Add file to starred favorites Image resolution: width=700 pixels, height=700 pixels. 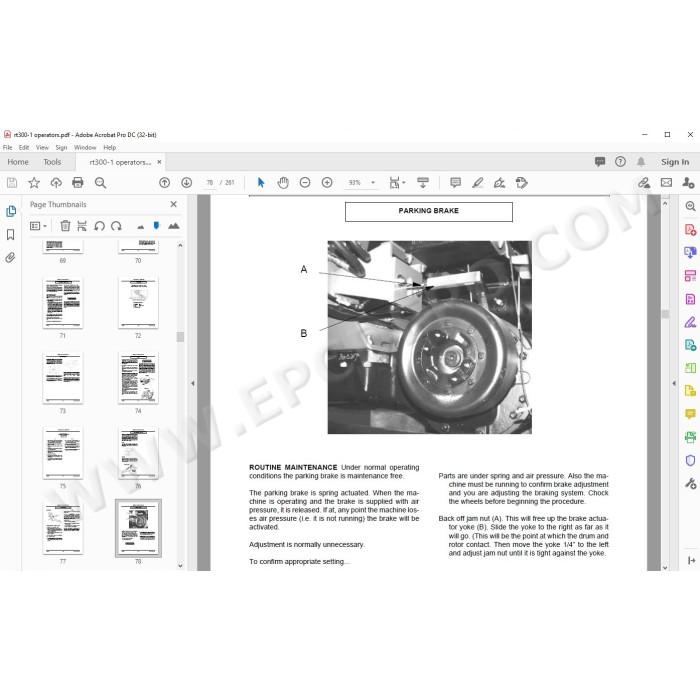(x=34, y=183)
